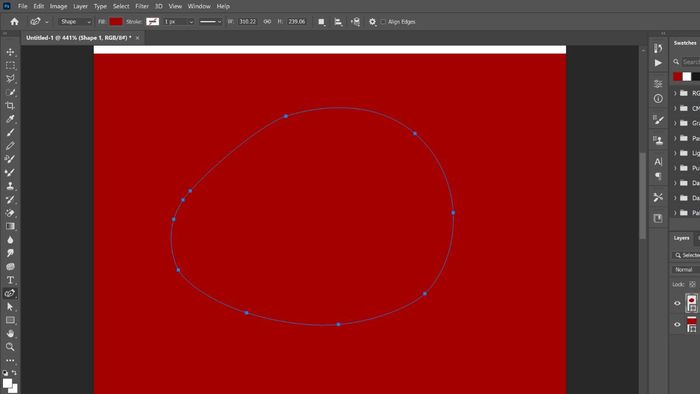Image resolution: width=700 pixels, height=394 pixels.
Task: Toggle the width-height link constraint
Action: pos(267,21)
